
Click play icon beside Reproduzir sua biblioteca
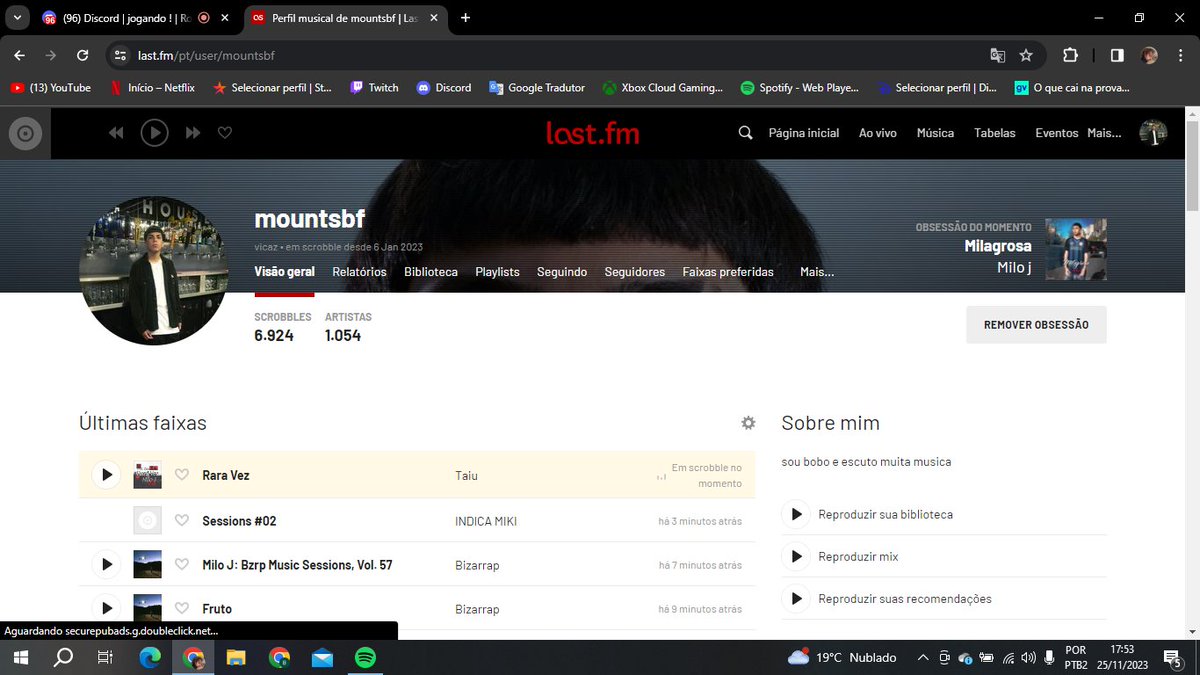click(x=796, y=514)
